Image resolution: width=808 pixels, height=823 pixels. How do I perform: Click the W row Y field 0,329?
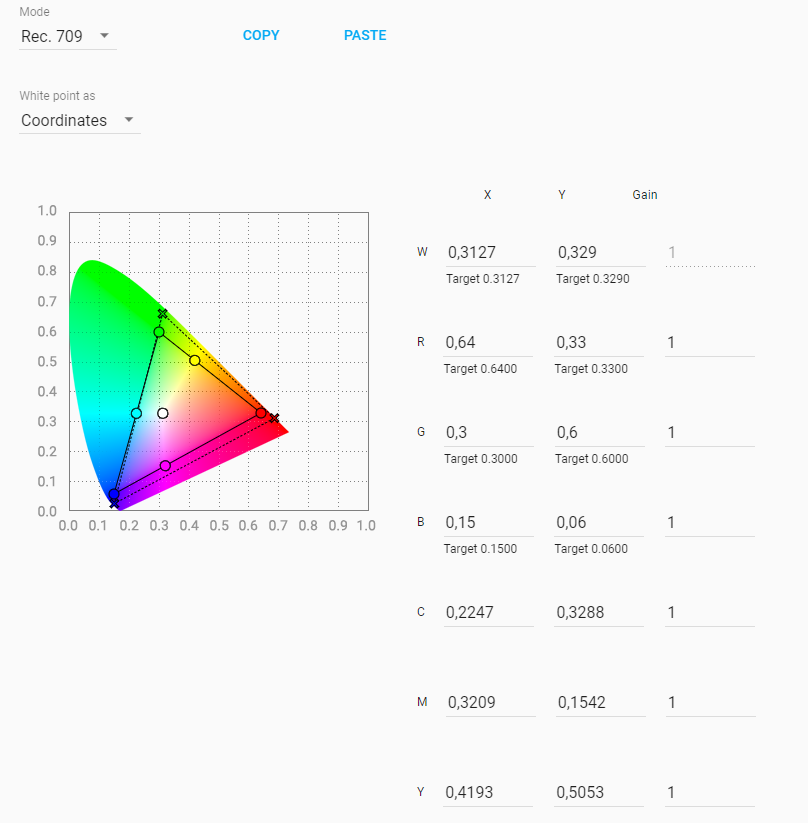601,252
